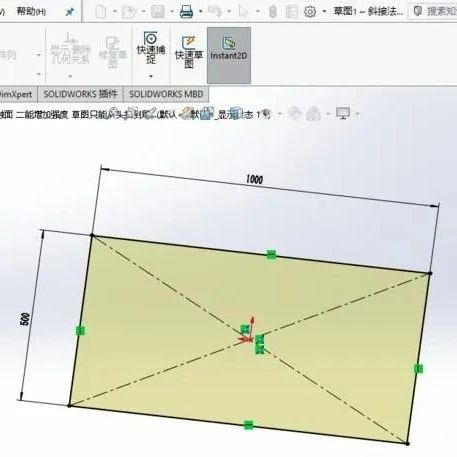The height and width of the screenshot is (457, 457).
Task: Select the green relation marker on top edge
Action: (272, 255)
